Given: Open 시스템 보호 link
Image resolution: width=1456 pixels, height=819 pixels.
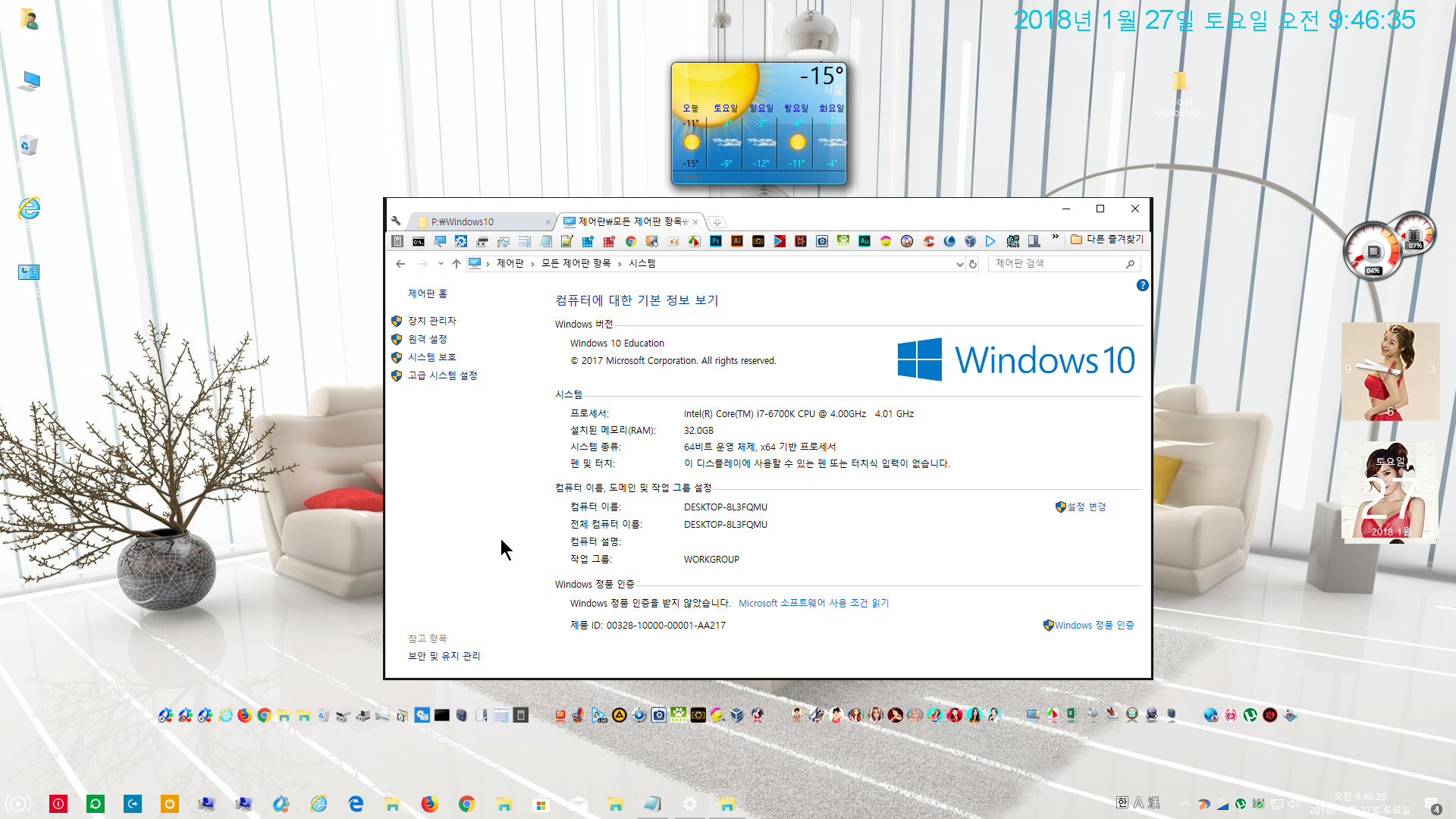Looking at the screenshot, I should [x=432, y=357].
